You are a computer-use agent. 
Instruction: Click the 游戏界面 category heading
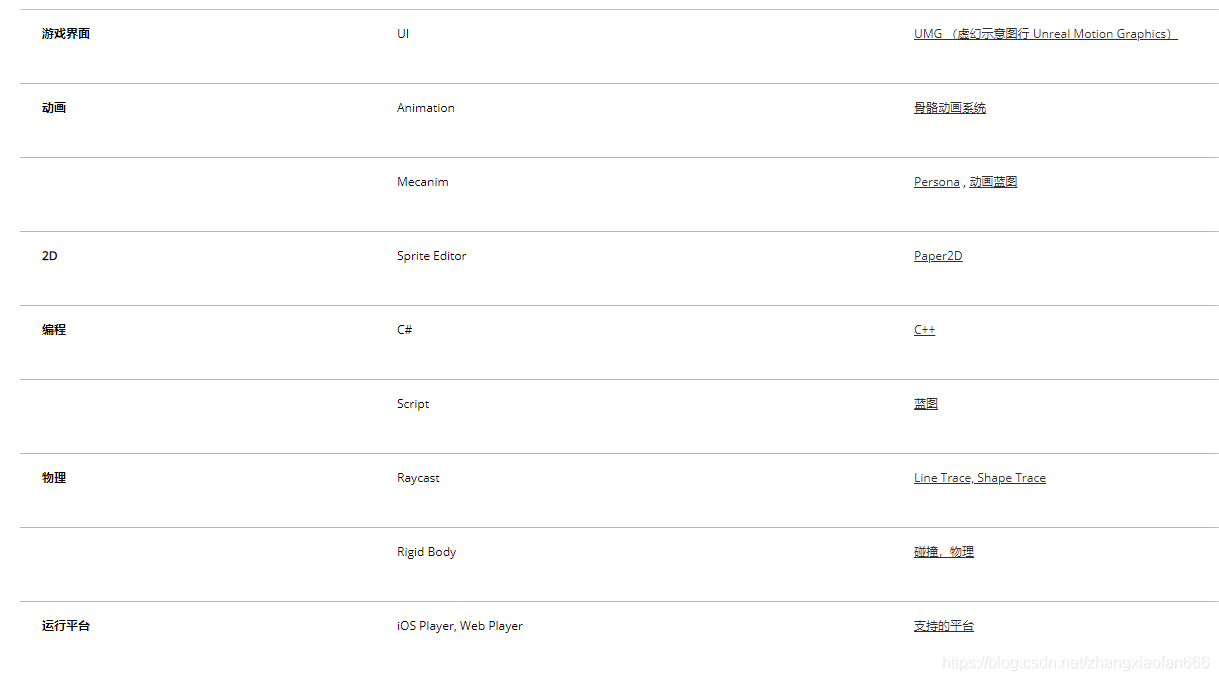[66, 34]
